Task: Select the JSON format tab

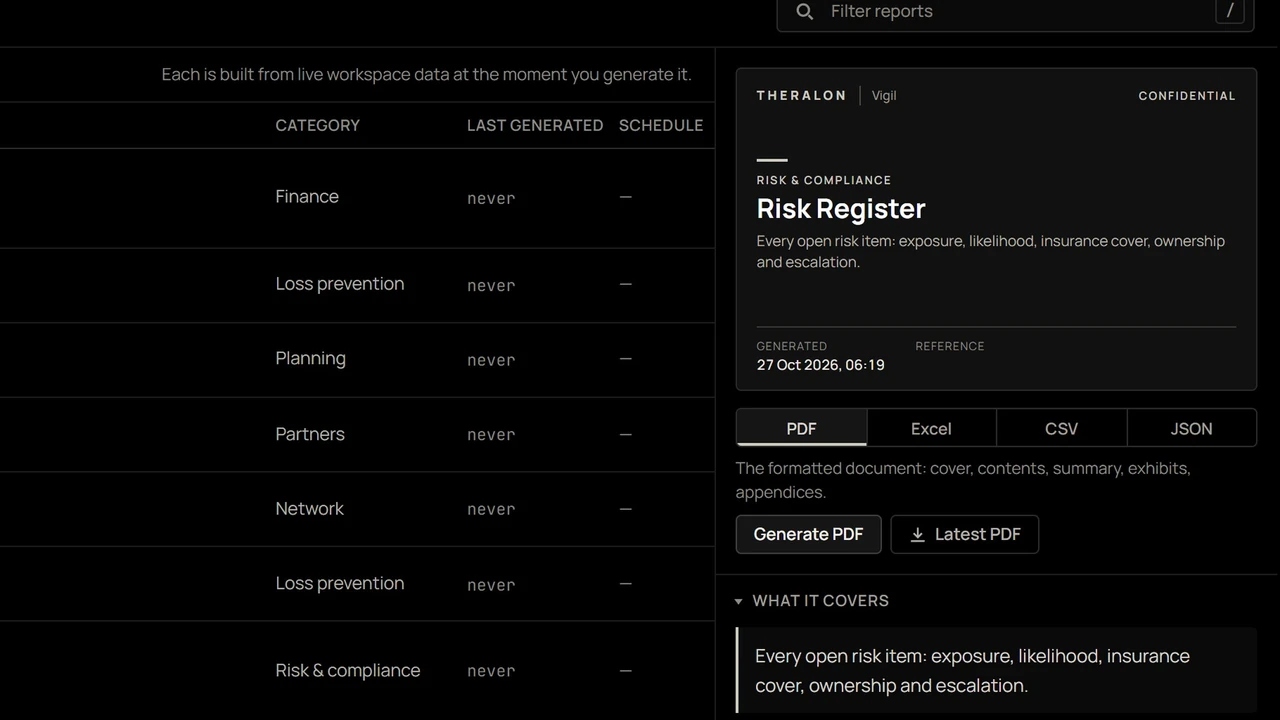Action: (1191, 427)
